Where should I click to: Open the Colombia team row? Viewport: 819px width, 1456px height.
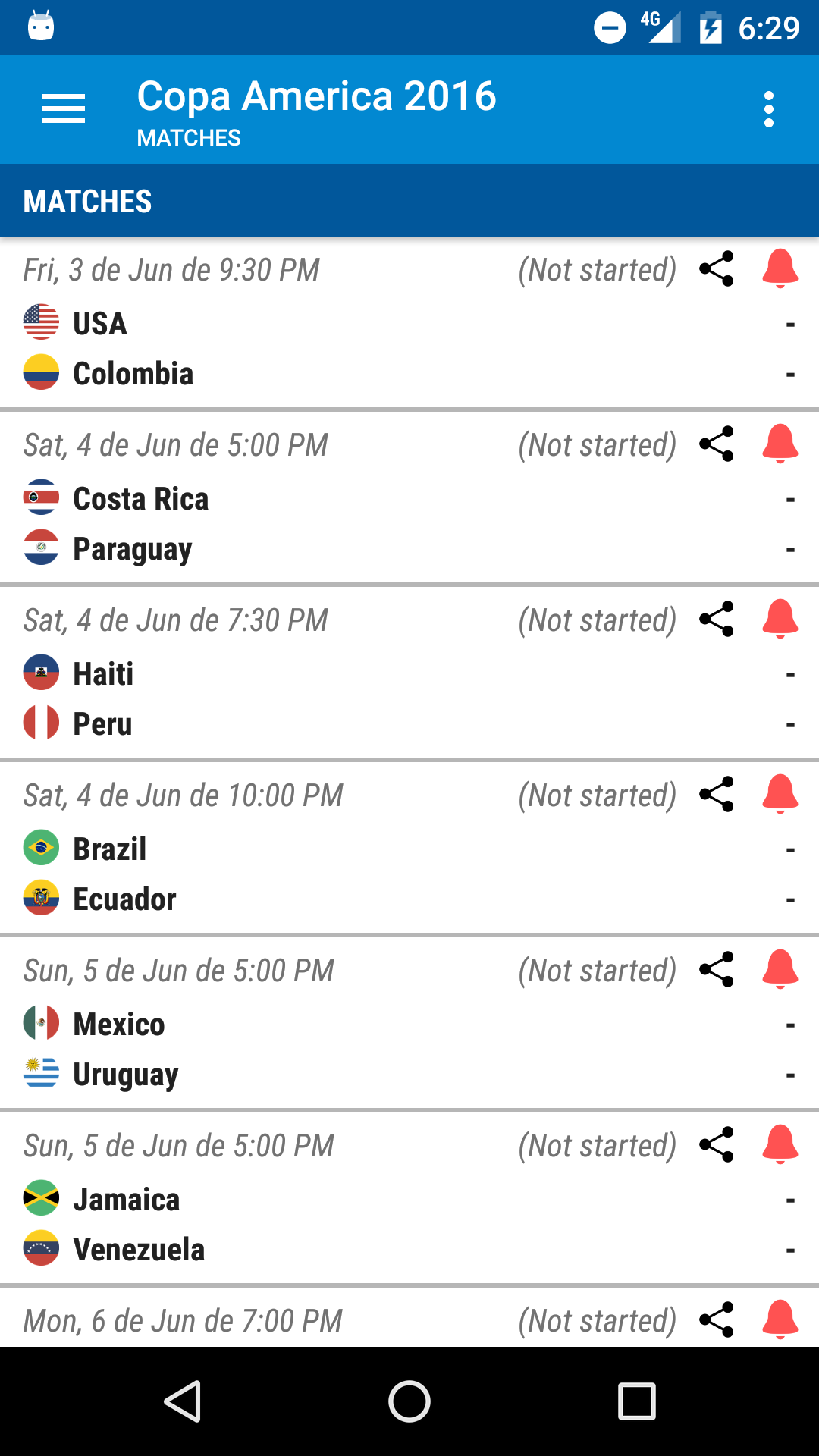click(409, 374)
